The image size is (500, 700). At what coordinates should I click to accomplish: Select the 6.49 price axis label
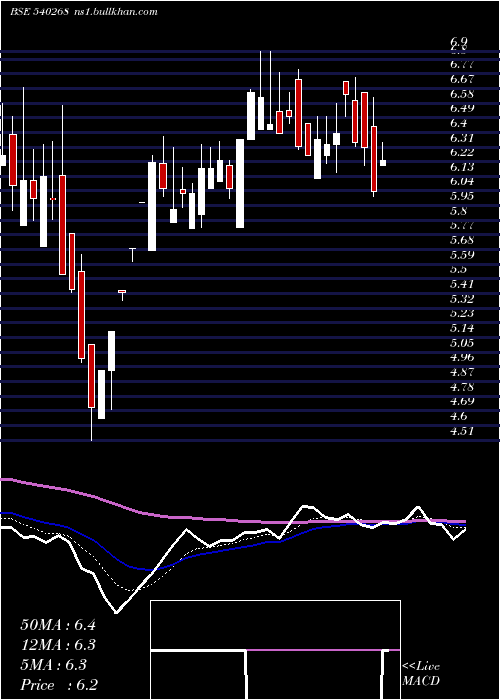point(462,108)
